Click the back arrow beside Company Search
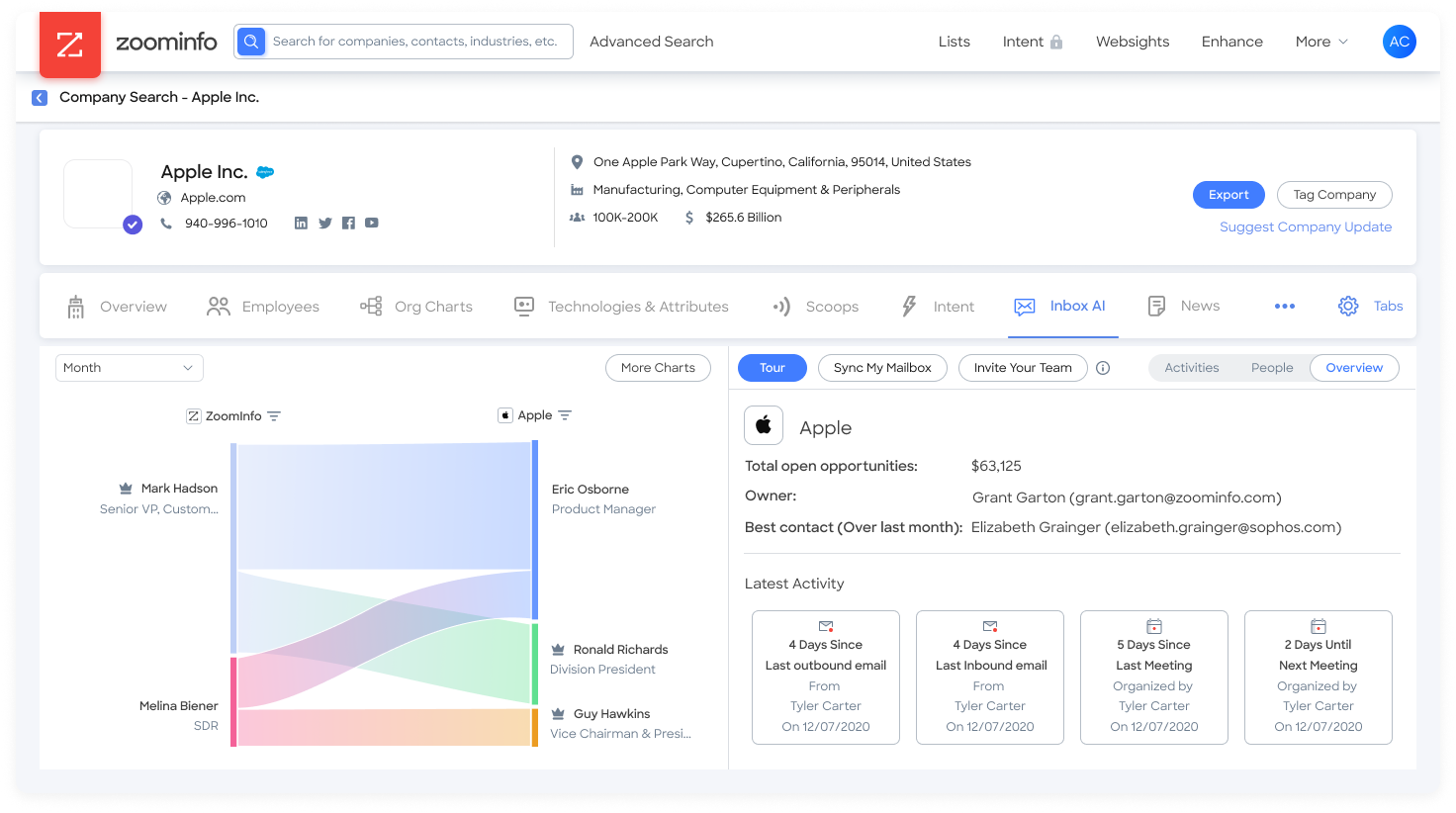 (40, 98)
